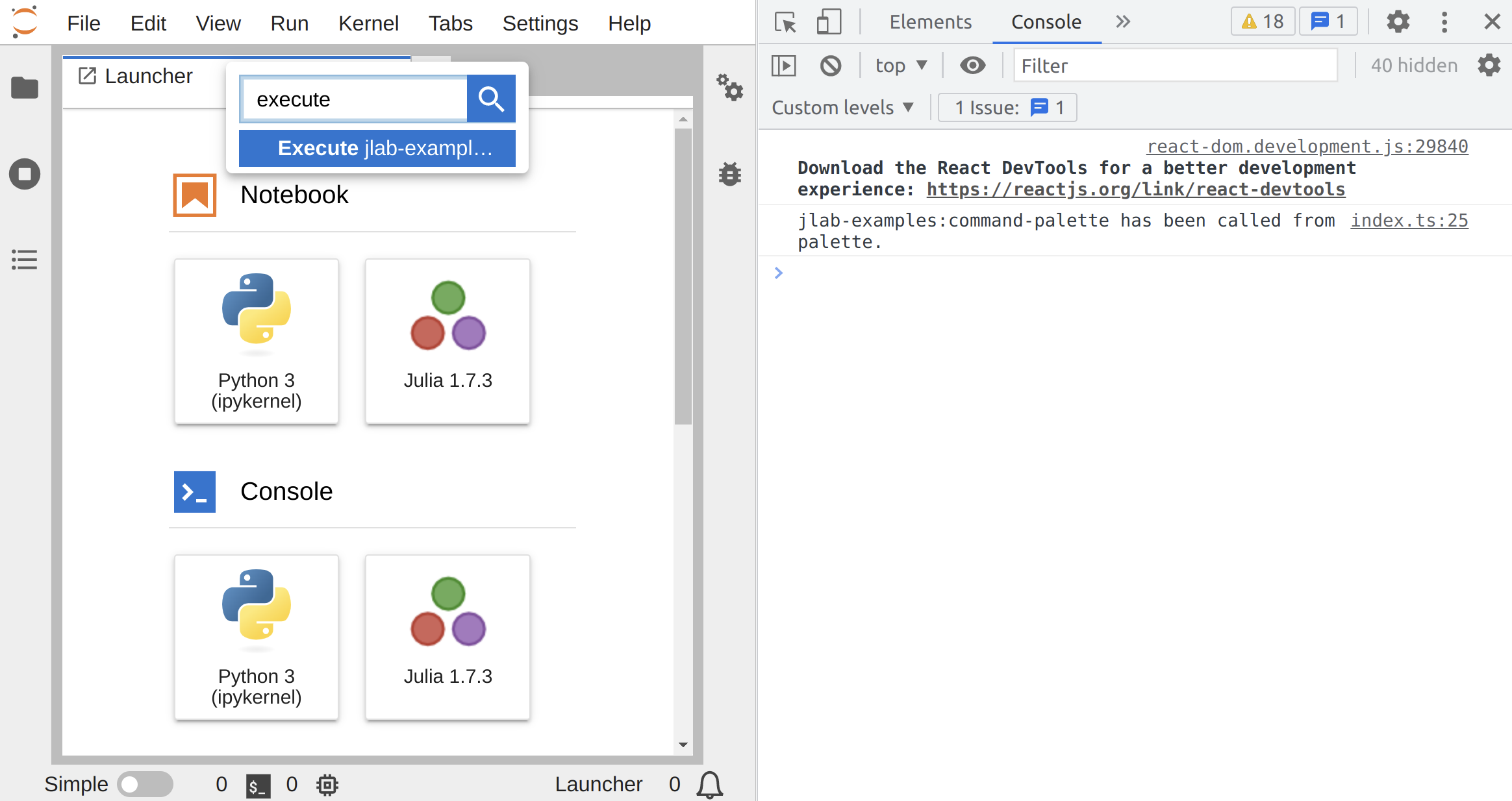Expand the Custom levels dropdown in console
1512x801 pixels.
pos(842,107)
